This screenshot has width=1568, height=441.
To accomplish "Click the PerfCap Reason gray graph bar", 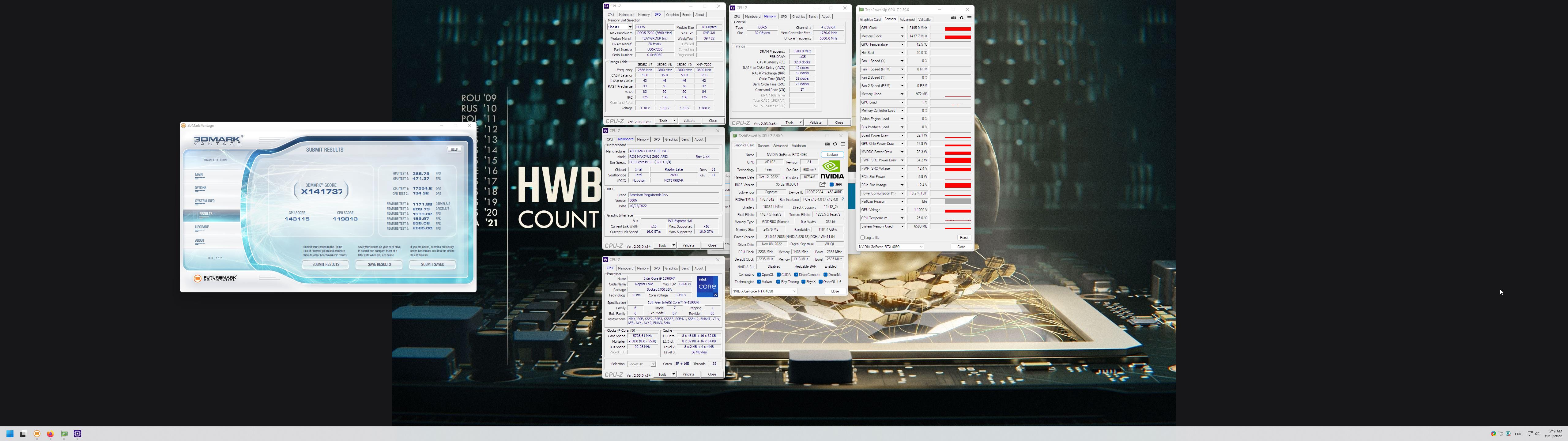I will click(x=957, y=202).
